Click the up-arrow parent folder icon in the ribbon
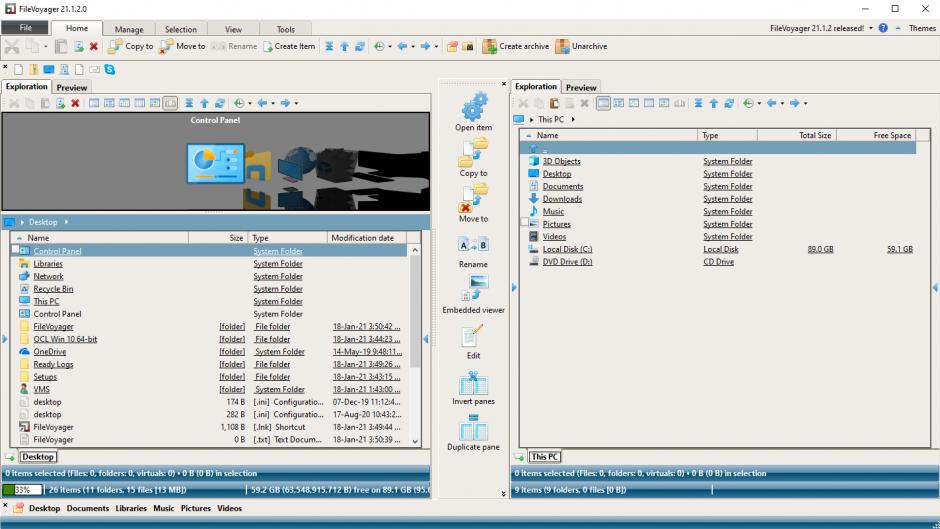This screenshot has height=529, width=940. (345, 46)
